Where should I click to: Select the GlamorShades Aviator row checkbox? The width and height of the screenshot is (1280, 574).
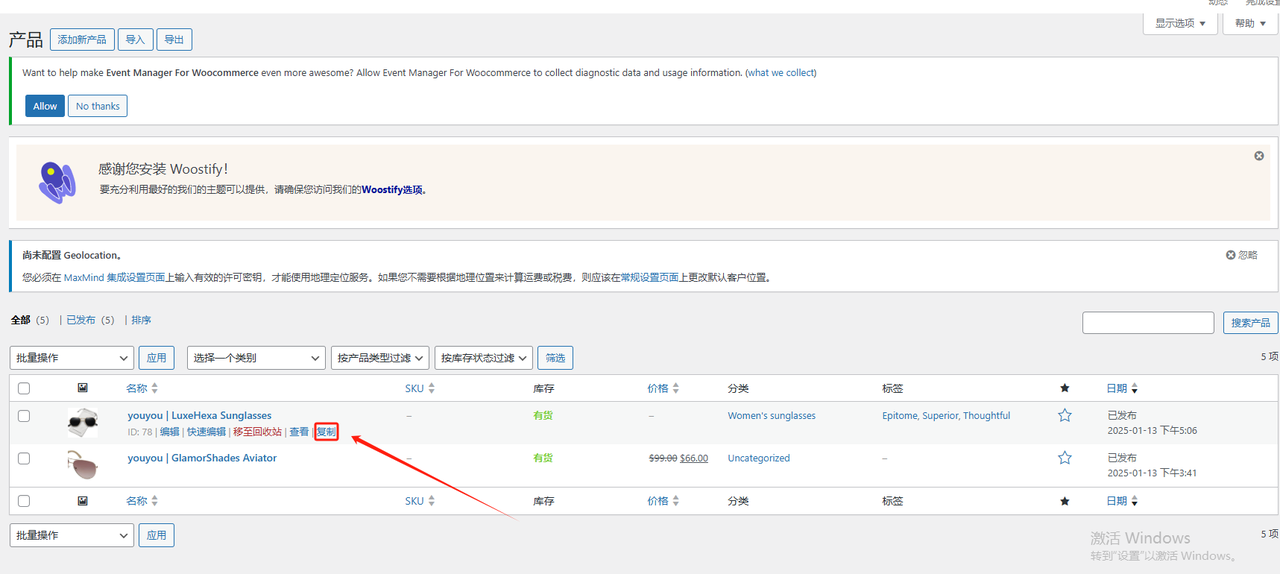point(24,458)
